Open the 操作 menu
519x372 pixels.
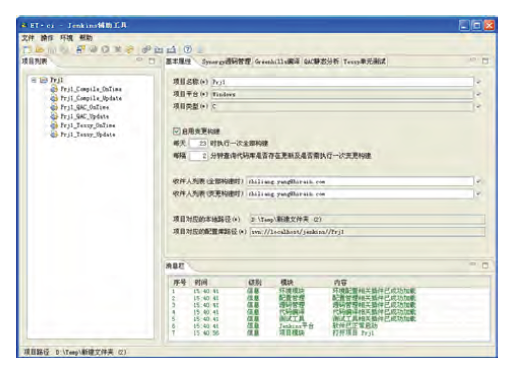(x=47, y=38)
